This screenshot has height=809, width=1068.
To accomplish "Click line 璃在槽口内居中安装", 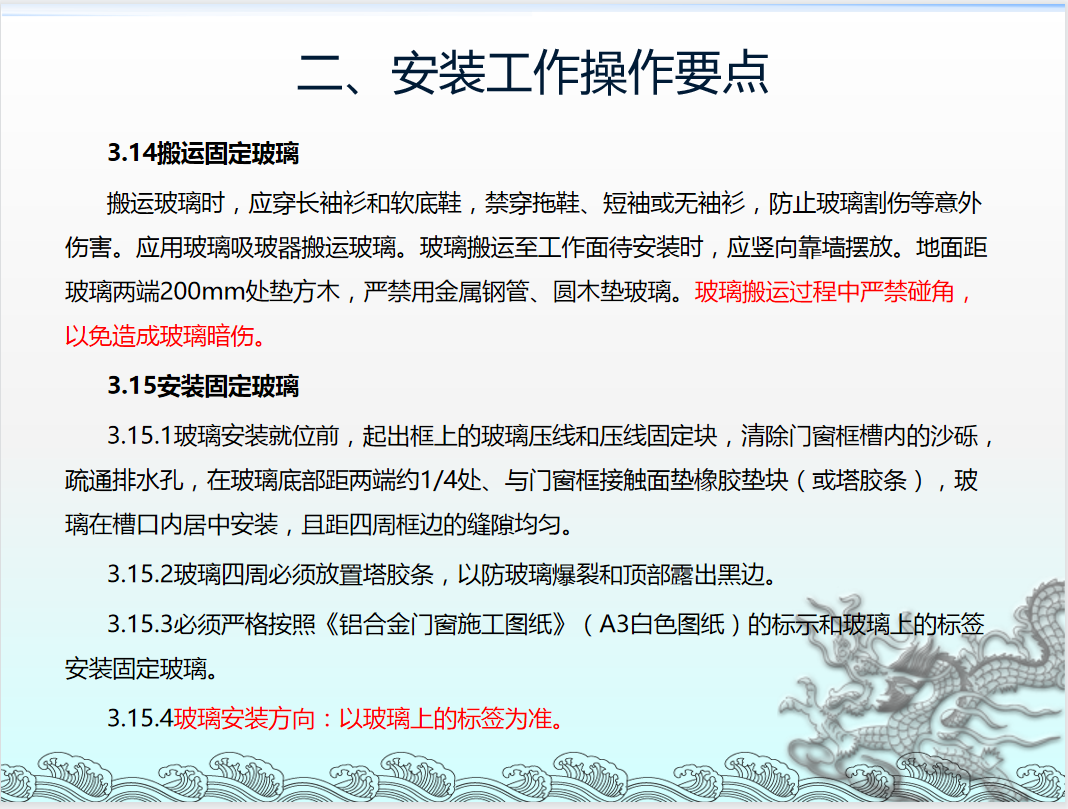I will [x=319, y=525].
